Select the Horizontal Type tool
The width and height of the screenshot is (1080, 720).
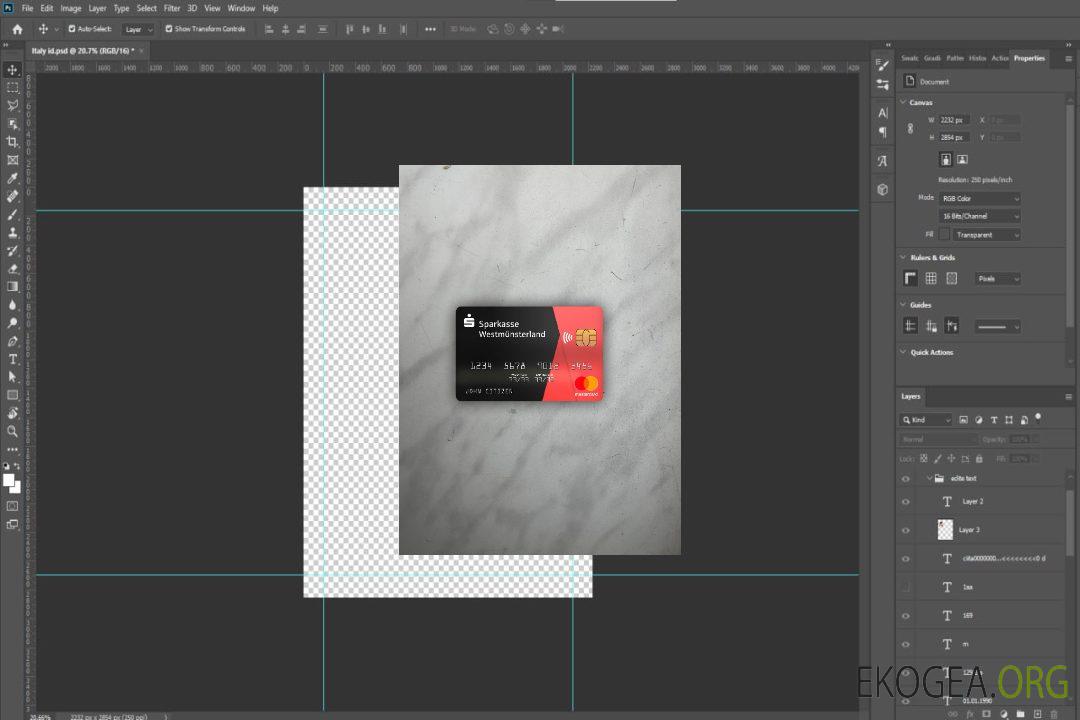tap(12, 359)
